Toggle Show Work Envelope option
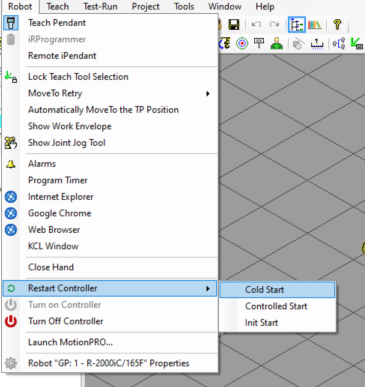 tap(109, 126)
